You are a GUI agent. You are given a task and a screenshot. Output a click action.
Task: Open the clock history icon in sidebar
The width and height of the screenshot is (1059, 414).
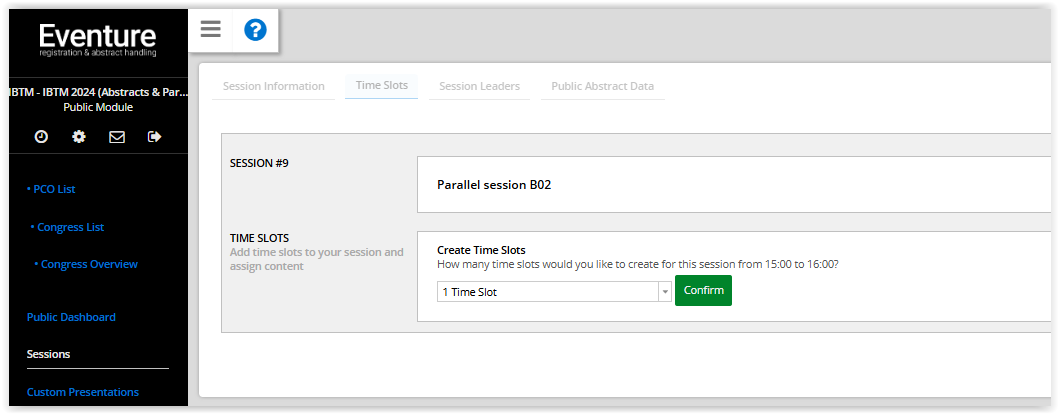click(41, 136)
